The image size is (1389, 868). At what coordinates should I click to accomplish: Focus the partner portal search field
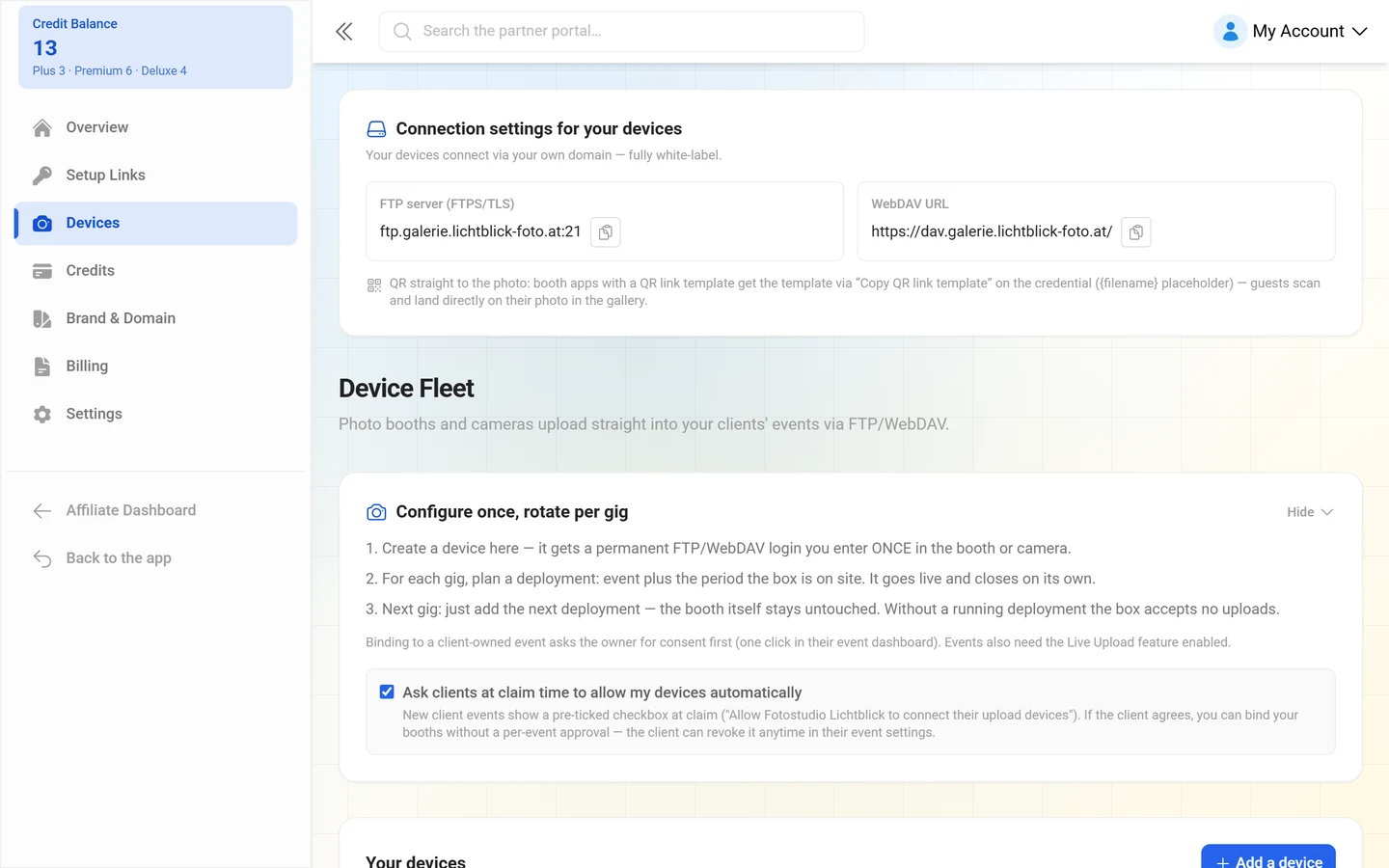click(621, 32)
